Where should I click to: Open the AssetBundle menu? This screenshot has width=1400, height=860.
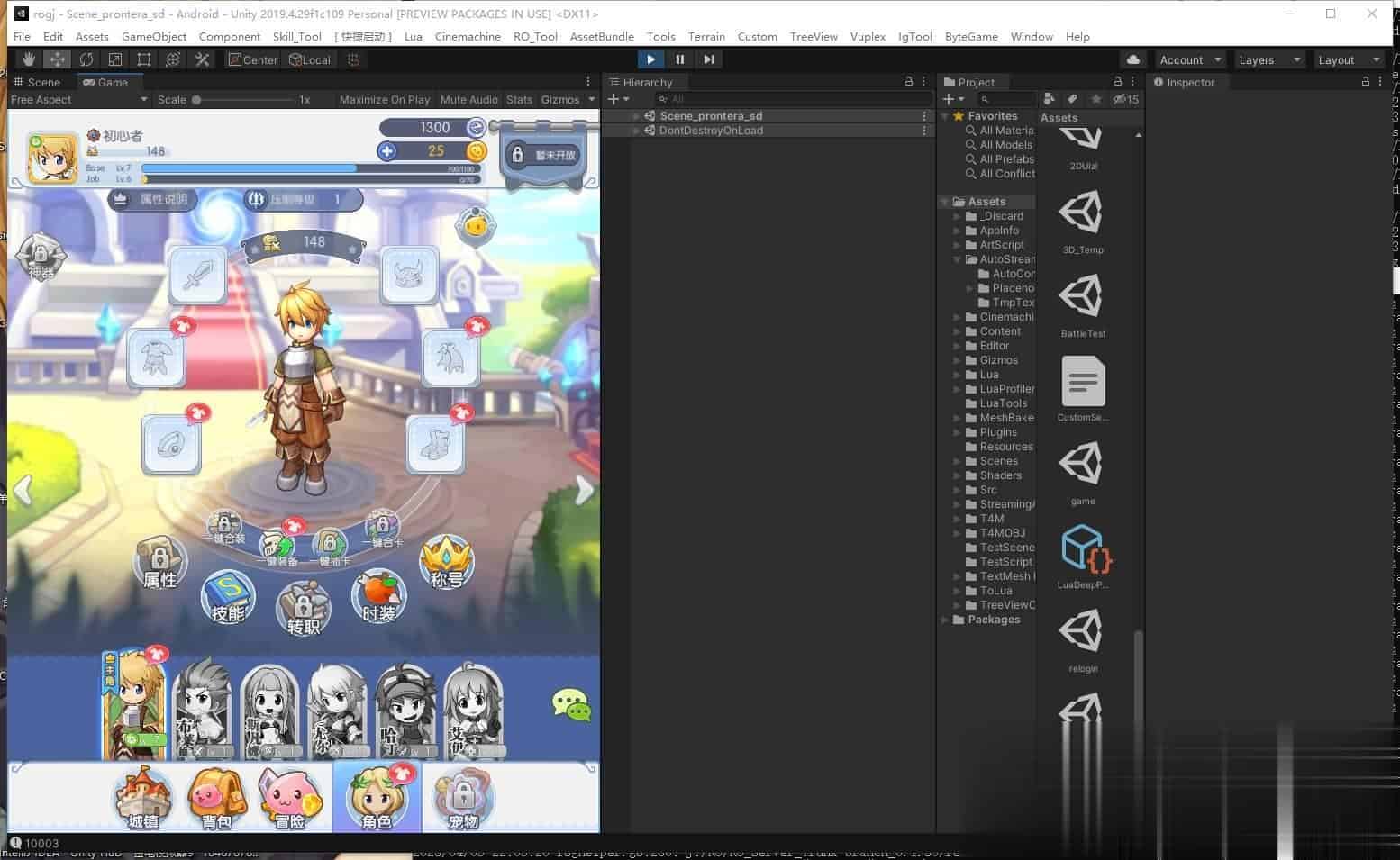pyautogui.click(x=602, y=37)
